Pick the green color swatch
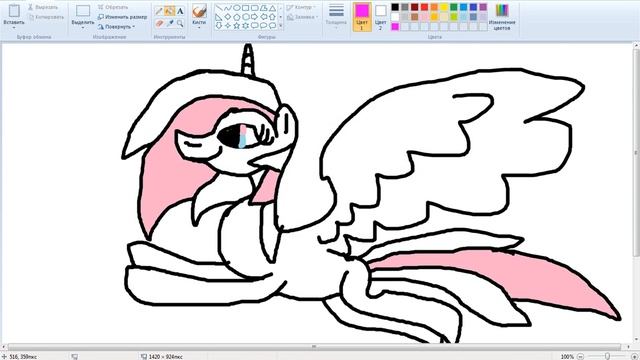640x360 pixels. (x=454, y=7)
